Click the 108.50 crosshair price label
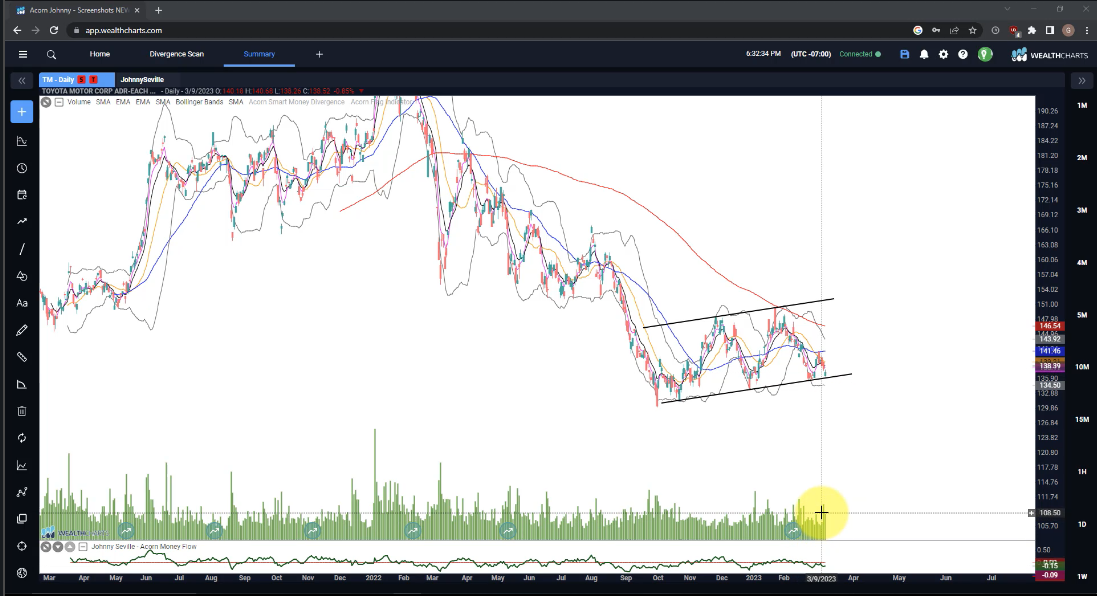 coord(1050,513)
